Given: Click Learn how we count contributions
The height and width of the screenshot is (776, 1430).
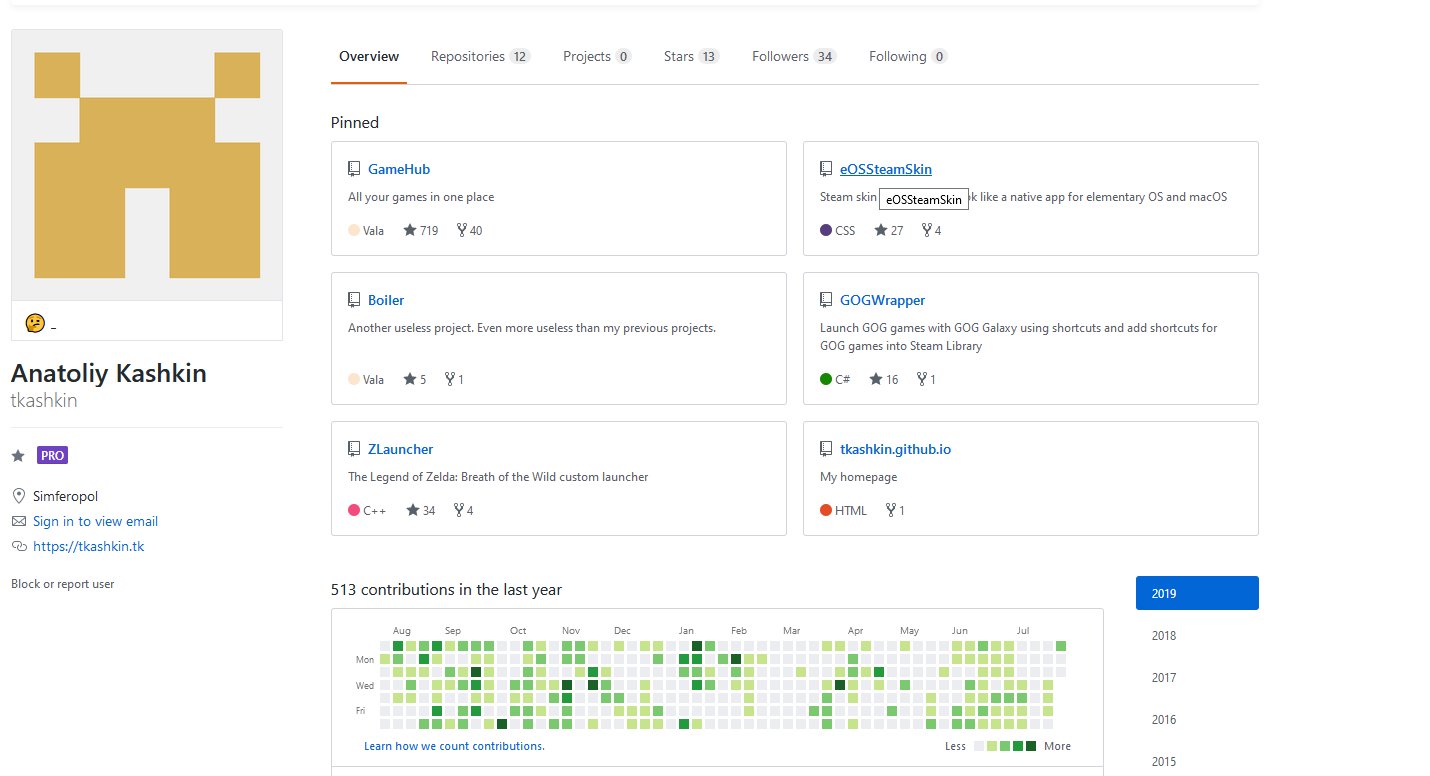Looking at the screenshot, I should tap(454, 746).
